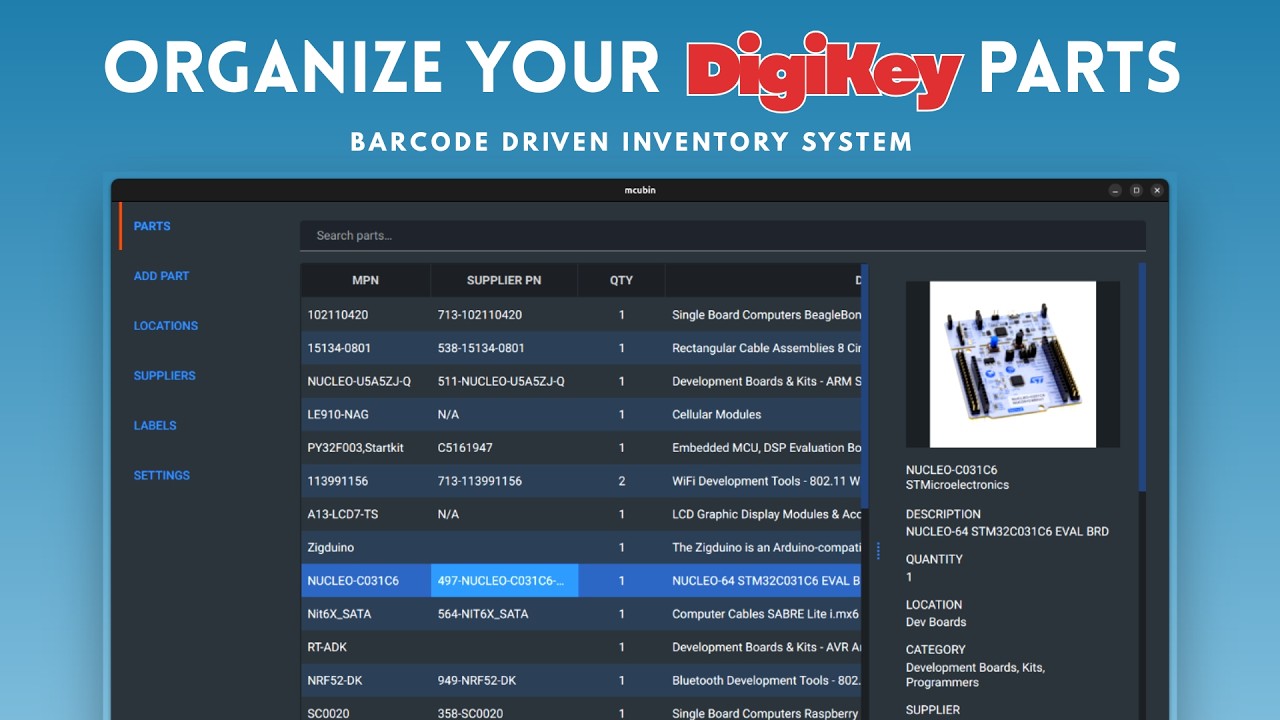This screenshot has height=720, width=1280.
Task: Click supplier PN 538-15134-0801
Action: pos(504,348)
